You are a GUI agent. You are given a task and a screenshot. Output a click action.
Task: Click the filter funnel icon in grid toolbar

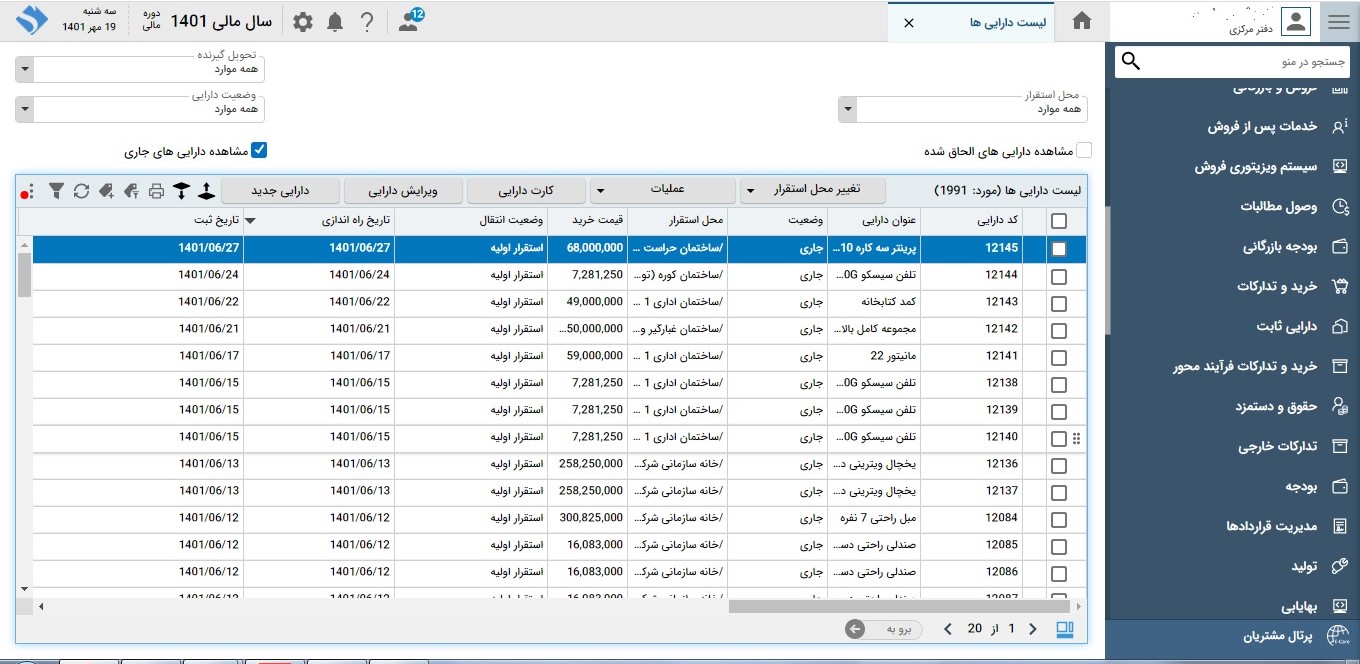(x=57, y=190)
